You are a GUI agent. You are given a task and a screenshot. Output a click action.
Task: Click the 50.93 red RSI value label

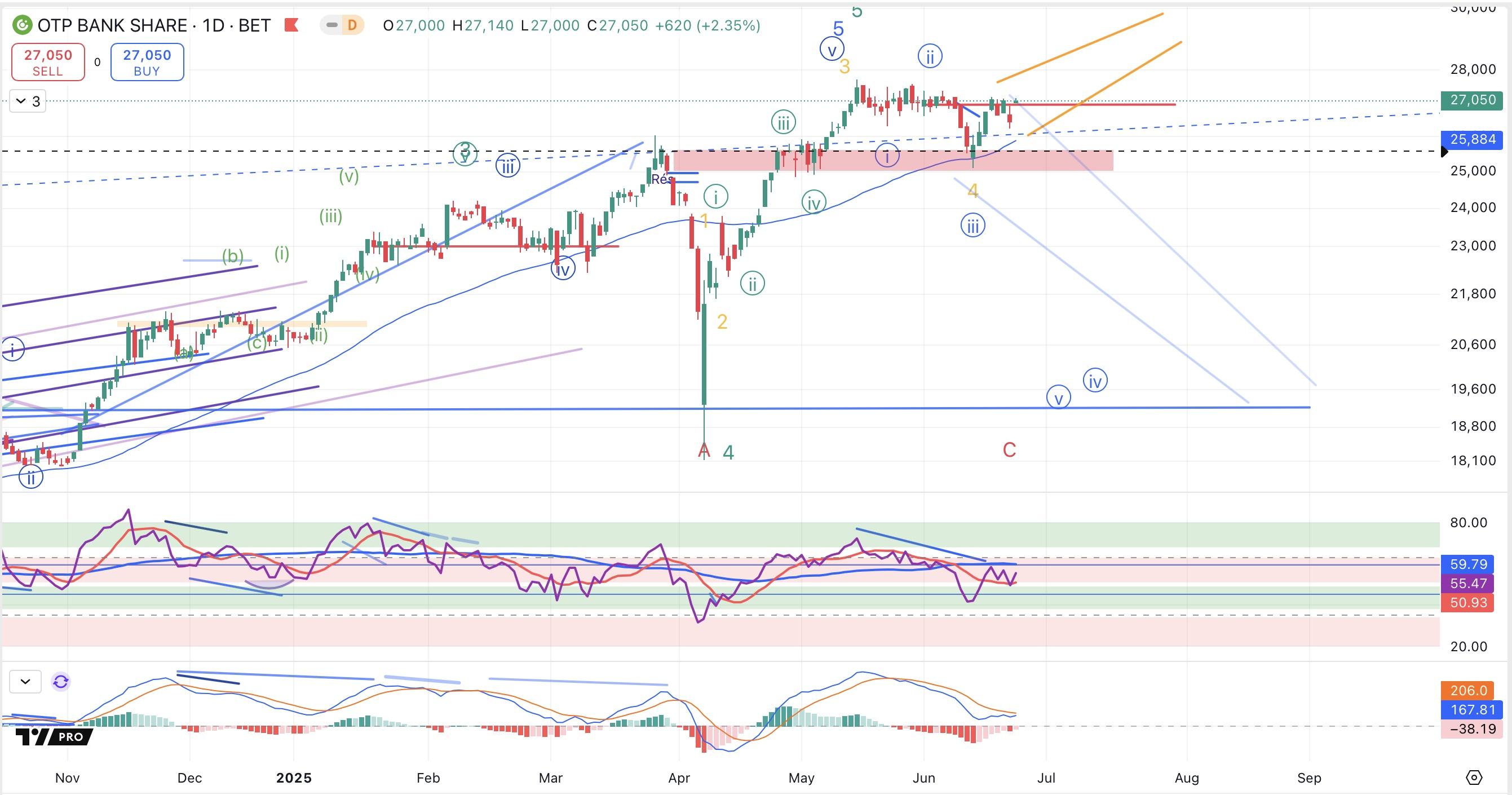click(x=1468, y=602)
